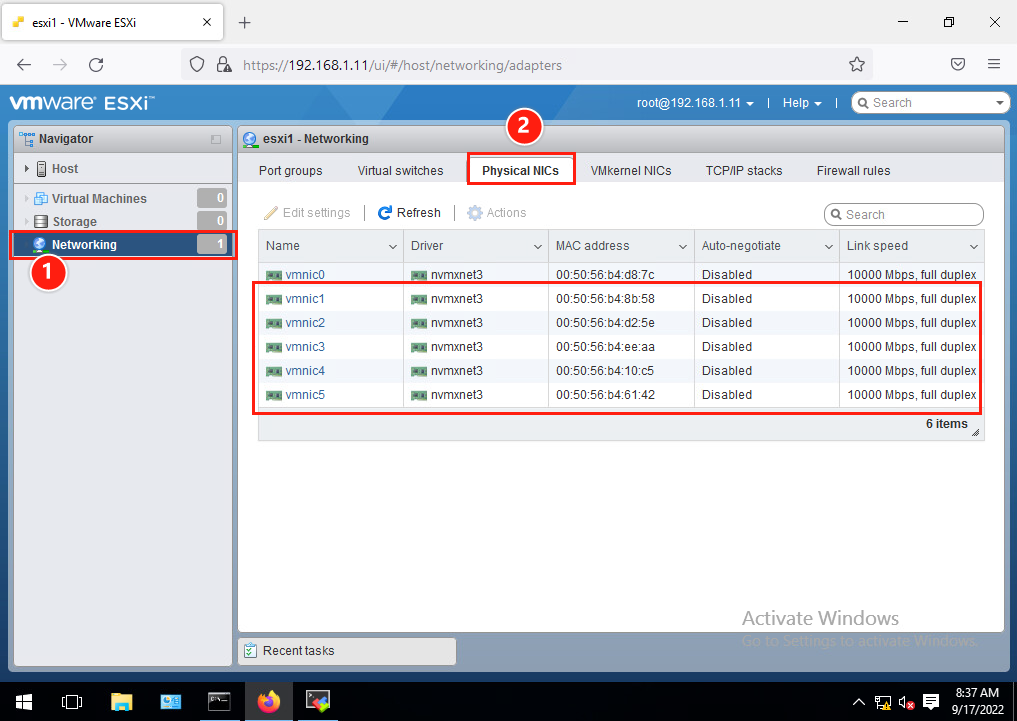Click inside the adapter Search field
This screenshot has height=721, width=1017.
pos(904,214)
